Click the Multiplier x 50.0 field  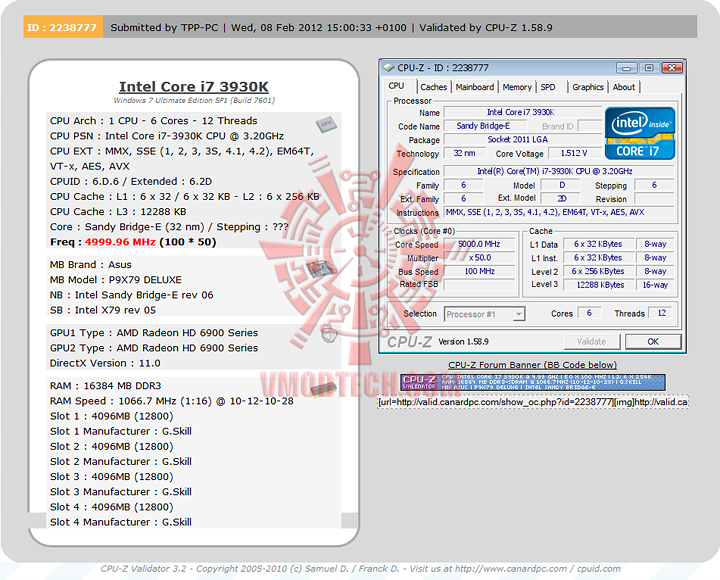click(479, 258)
